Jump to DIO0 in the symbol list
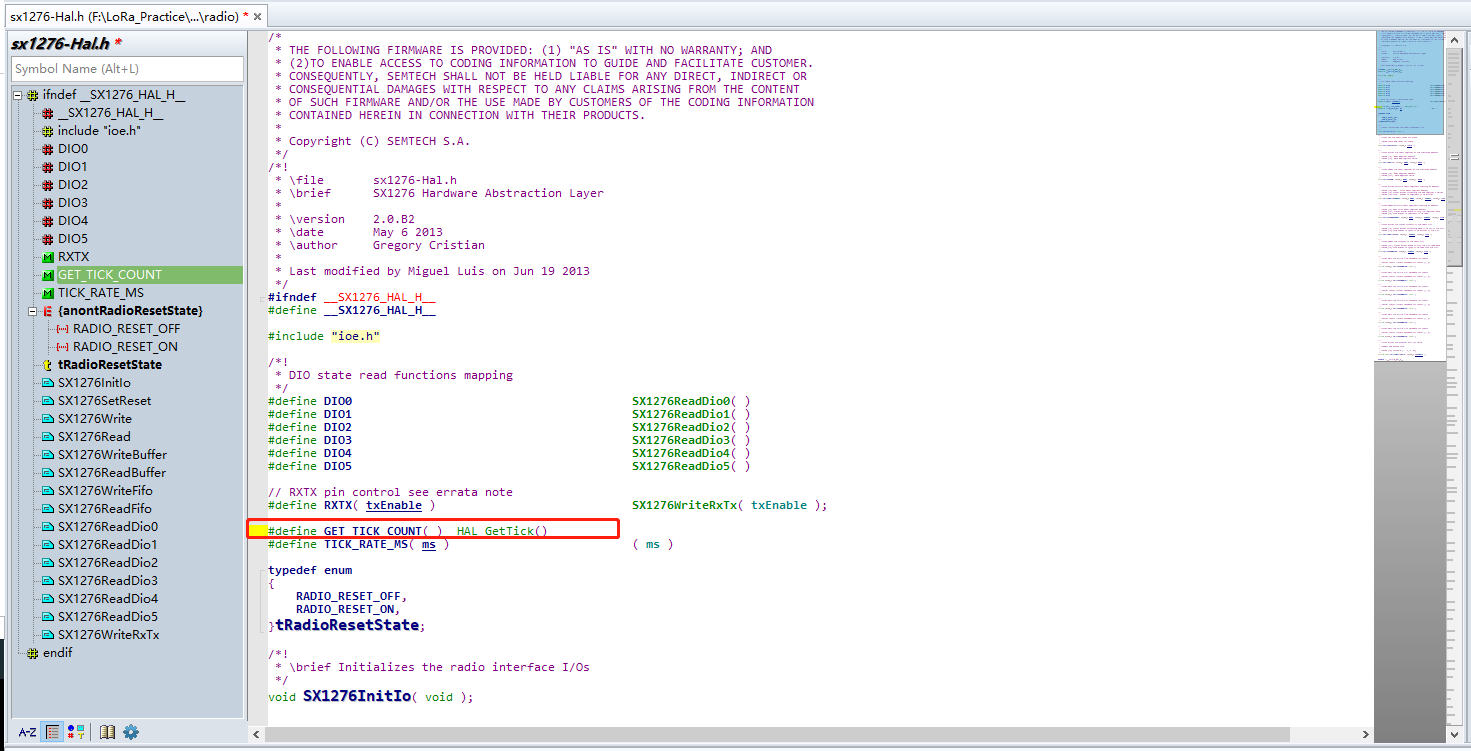Screen dimensions: 1471x751 72,149
